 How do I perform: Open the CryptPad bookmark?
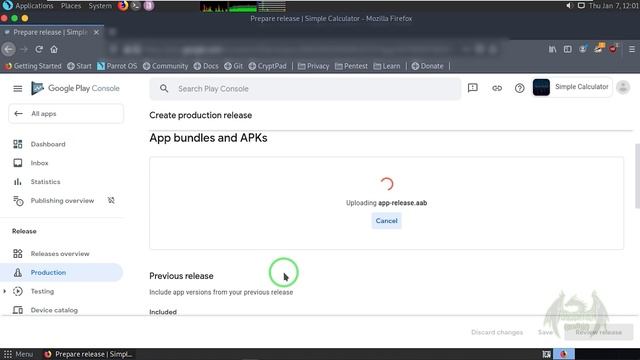268,66
